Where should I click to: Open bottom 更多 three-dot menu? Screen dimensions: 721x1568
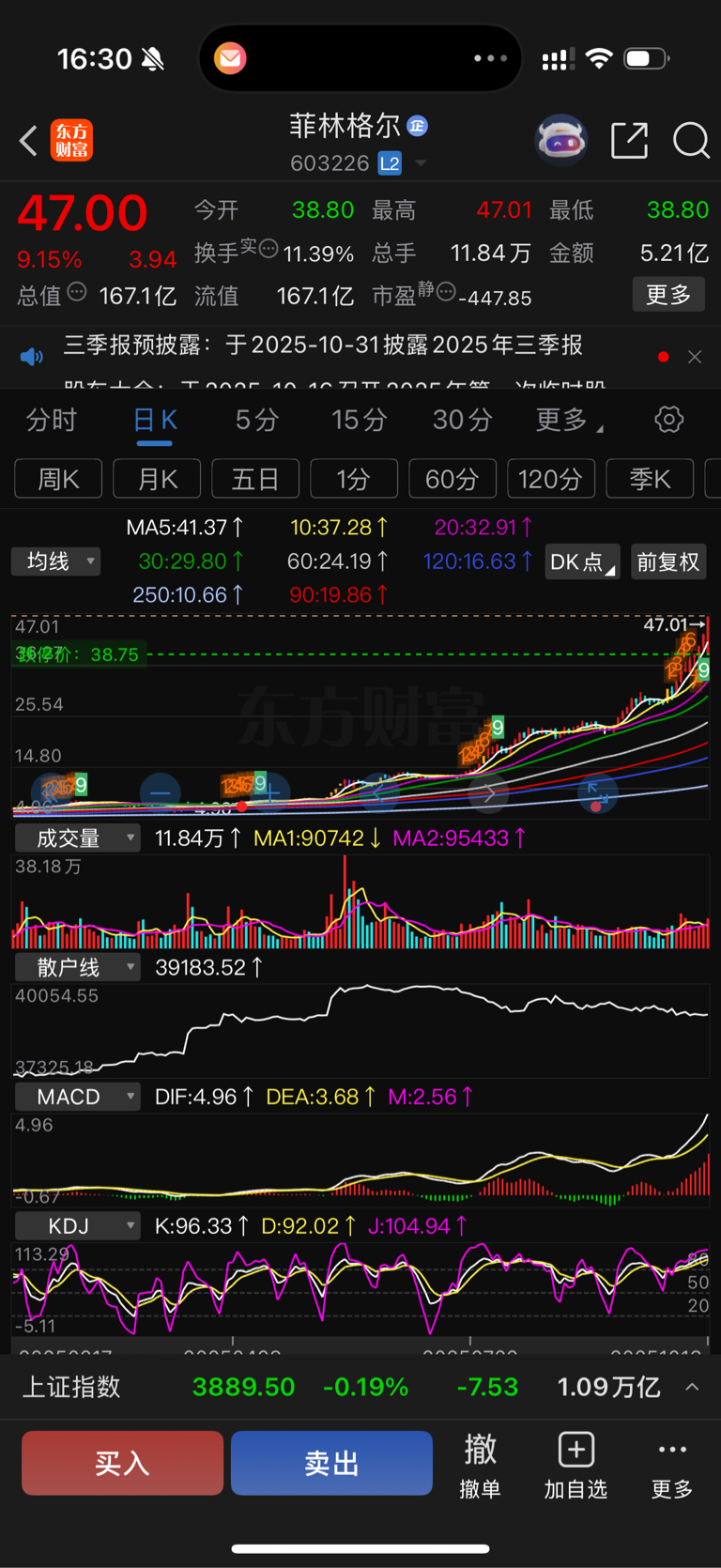coord(672,1465)
